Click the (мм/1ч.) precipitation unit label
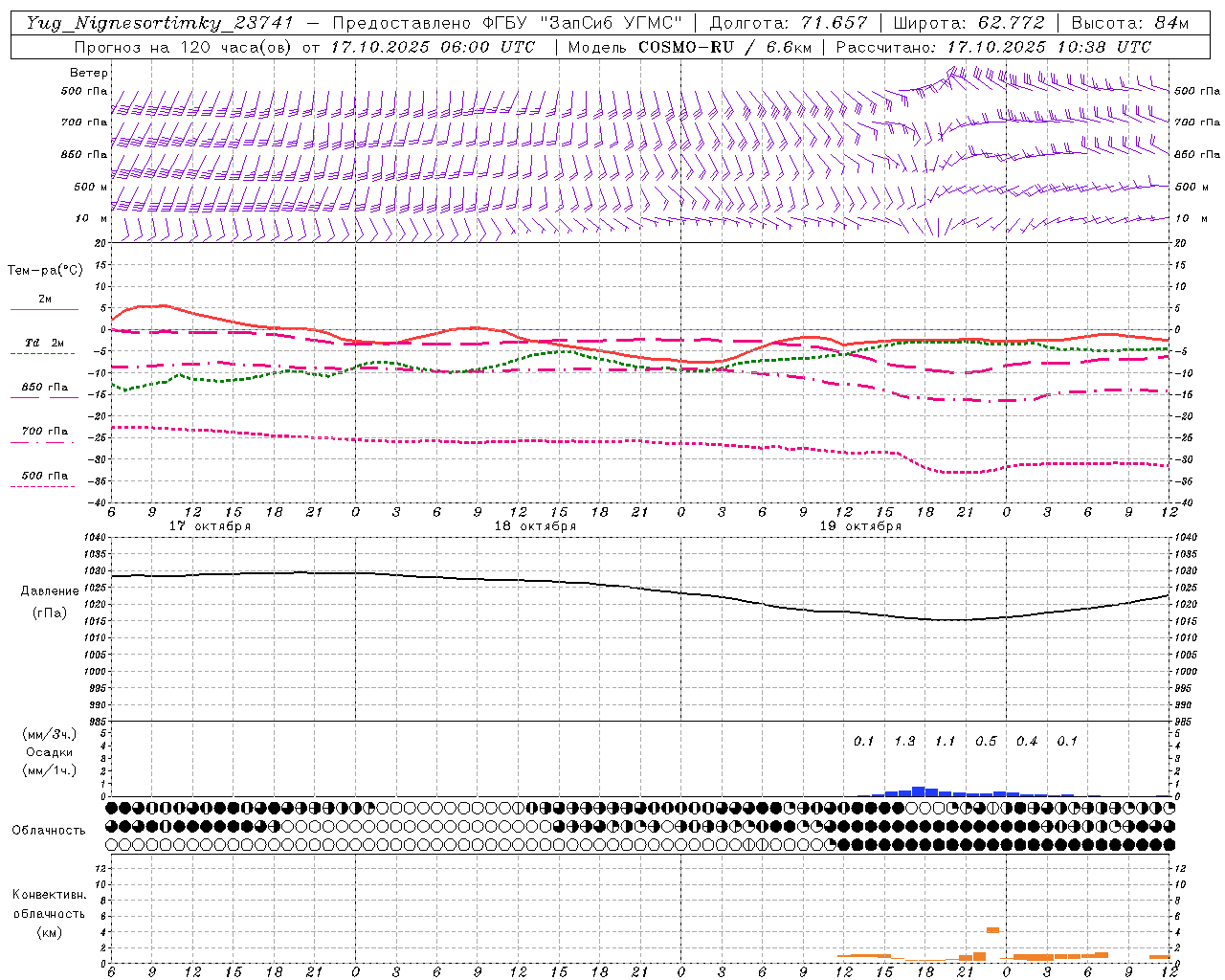 tap(49, 770)
